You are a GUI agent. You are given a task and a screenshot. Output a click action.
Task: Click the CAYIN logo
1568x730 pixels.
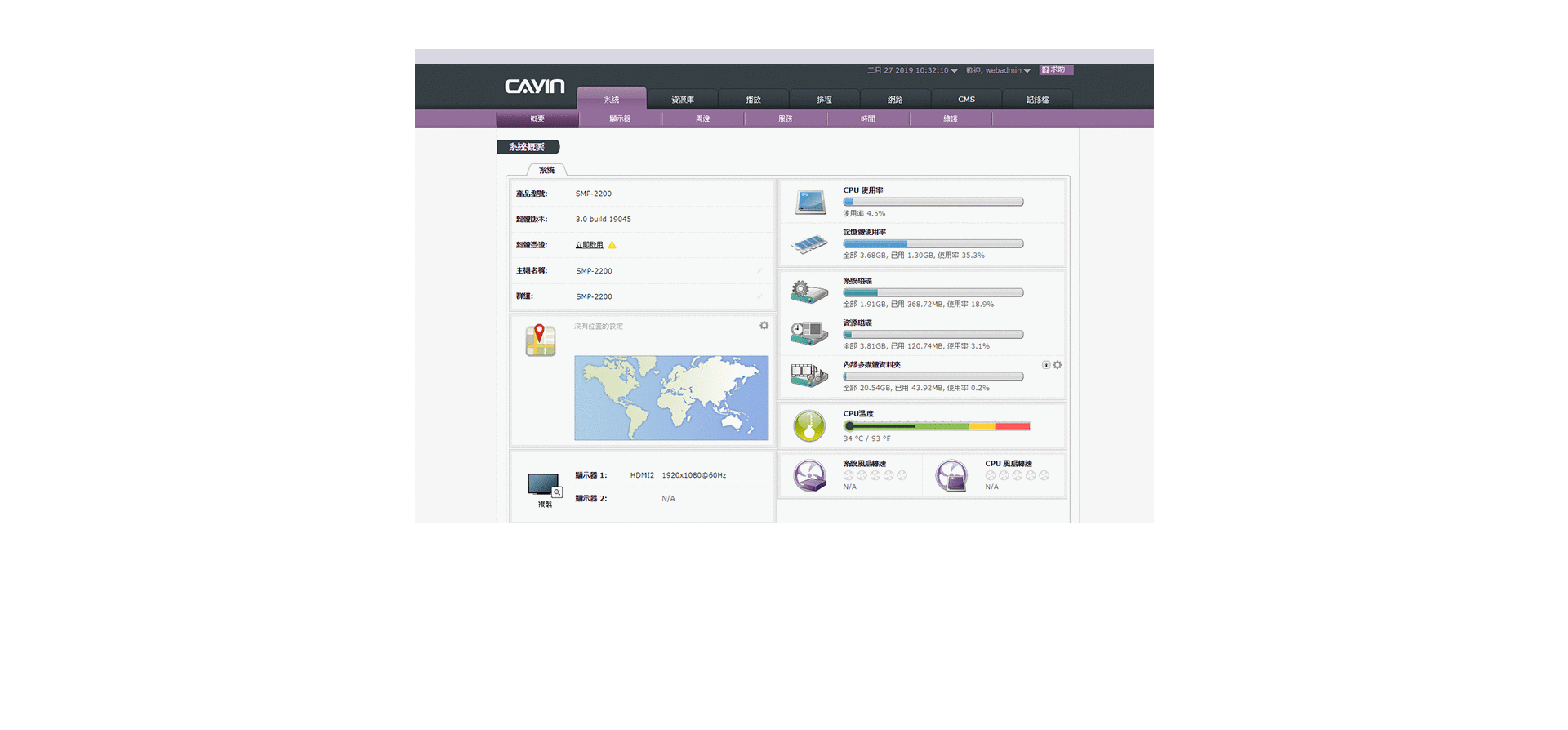(535, 87)
